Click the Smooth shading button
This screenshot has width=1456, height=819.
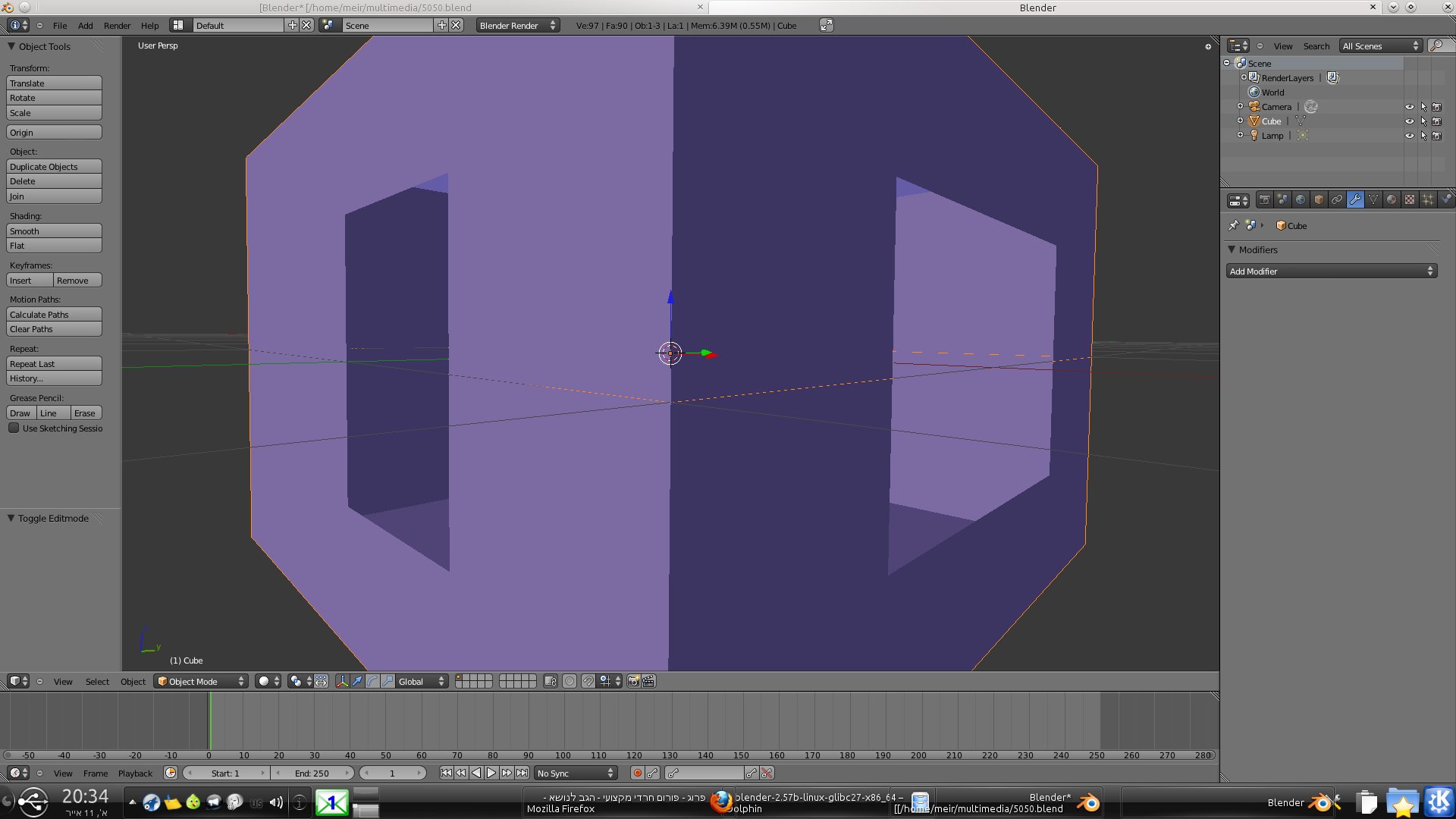point(54,231)
